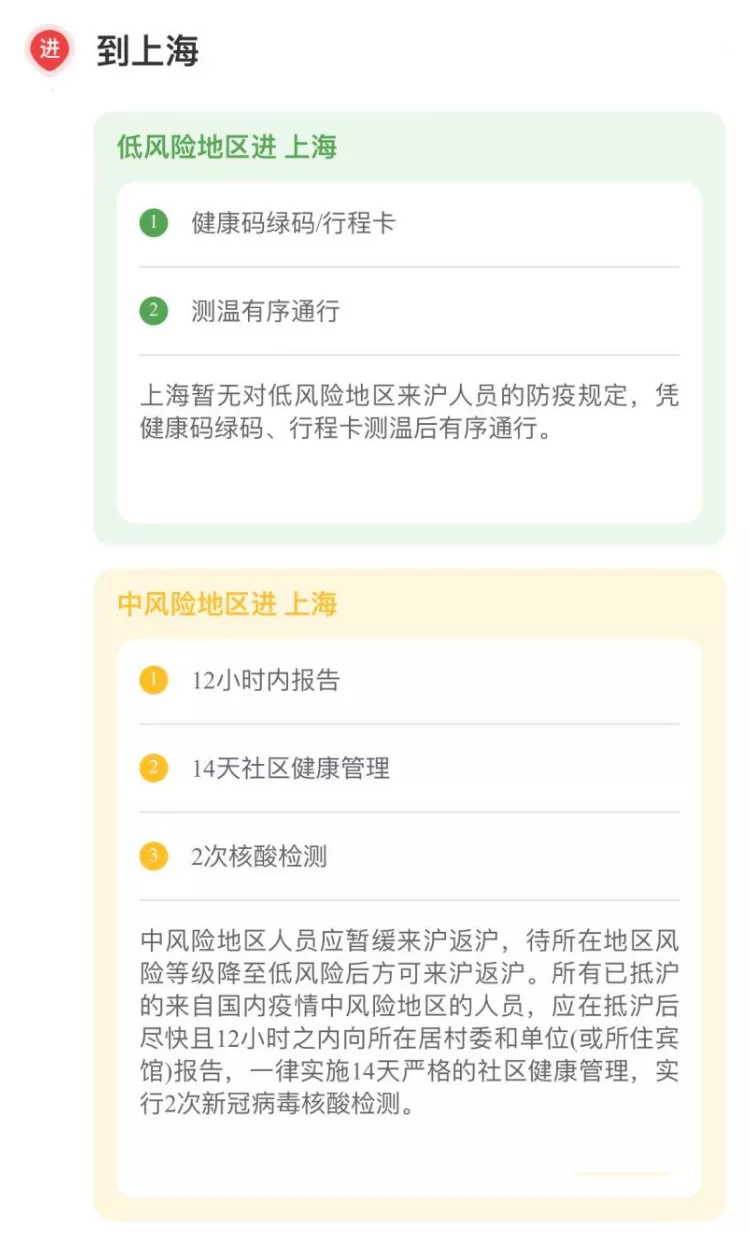
Task: Click the yellow number 1 badge
Action: click(x=153, y=680)
